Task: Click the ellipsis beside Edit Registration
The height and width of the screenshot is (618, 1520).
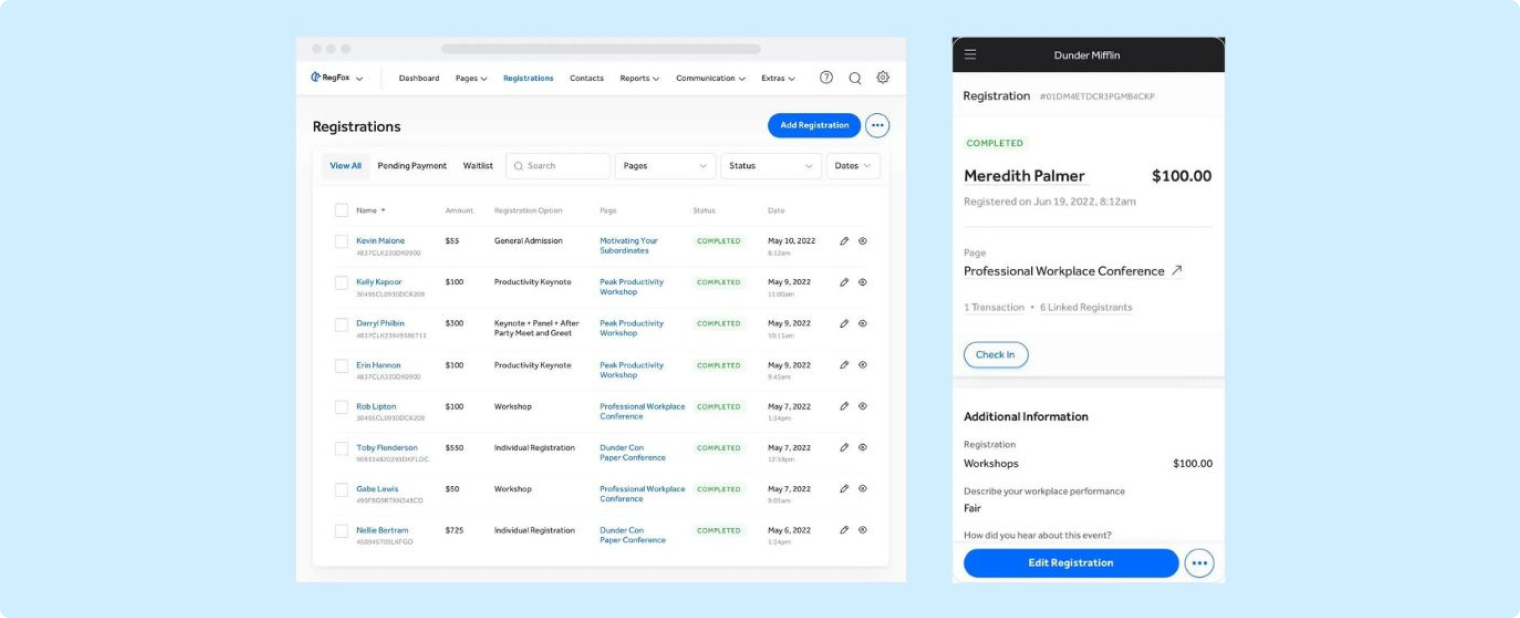Action: (1200, 562)
